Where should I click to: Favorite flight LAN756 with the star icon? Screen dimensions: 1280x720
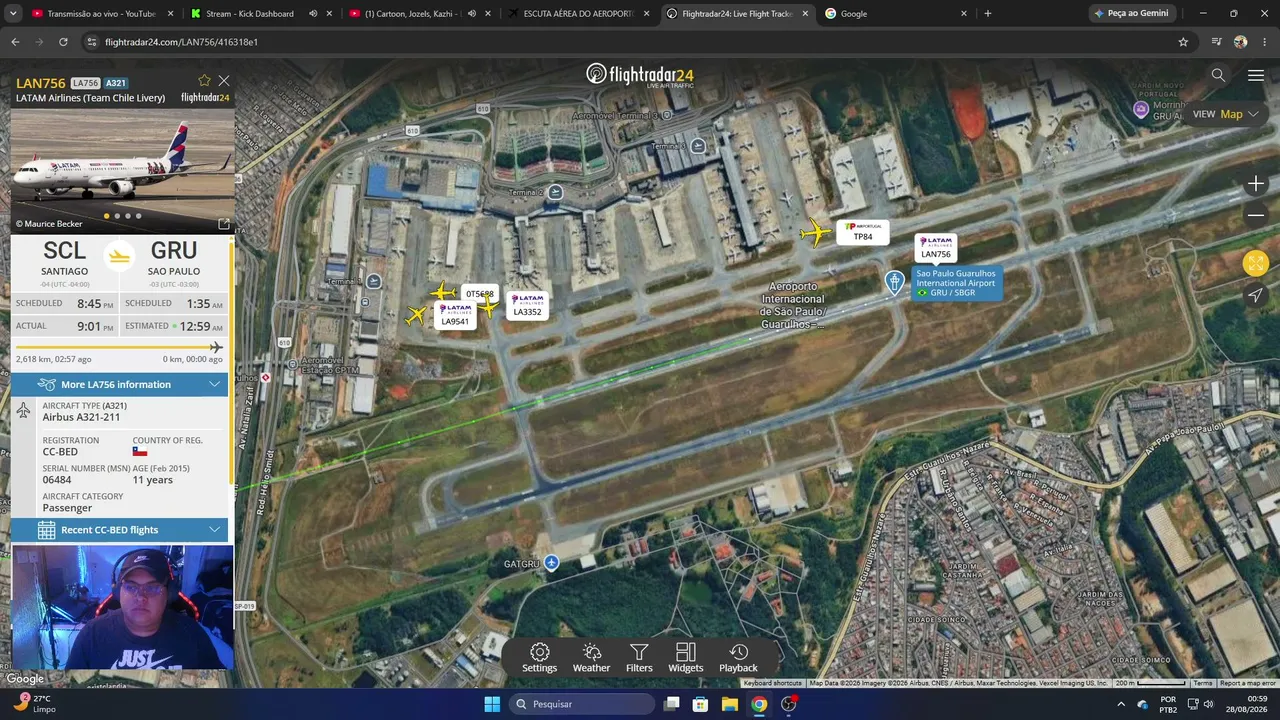click(204, 81)
